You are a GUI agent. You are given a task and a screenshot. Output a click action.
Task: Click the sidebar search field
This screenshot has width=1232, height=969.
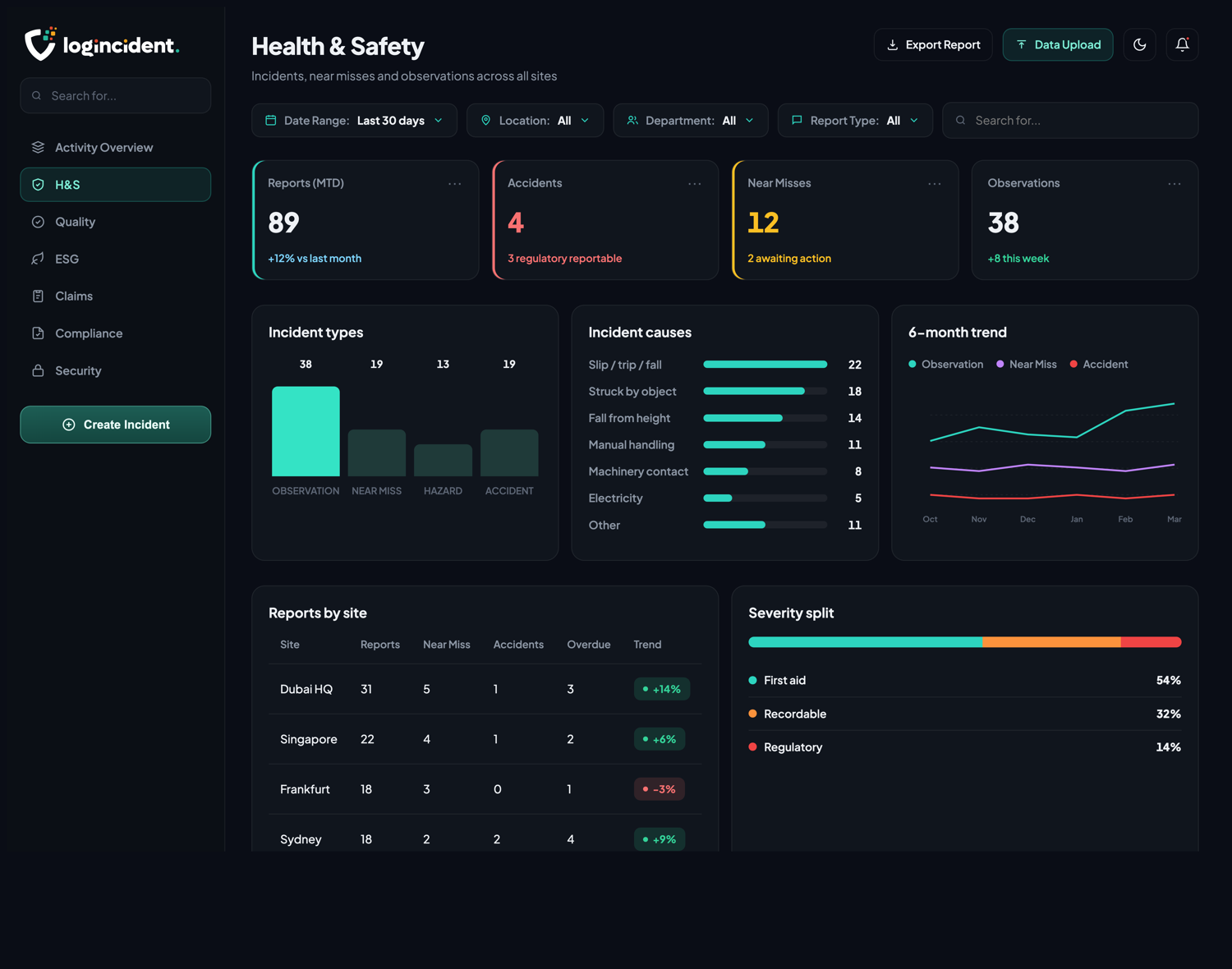pos(116,95)
